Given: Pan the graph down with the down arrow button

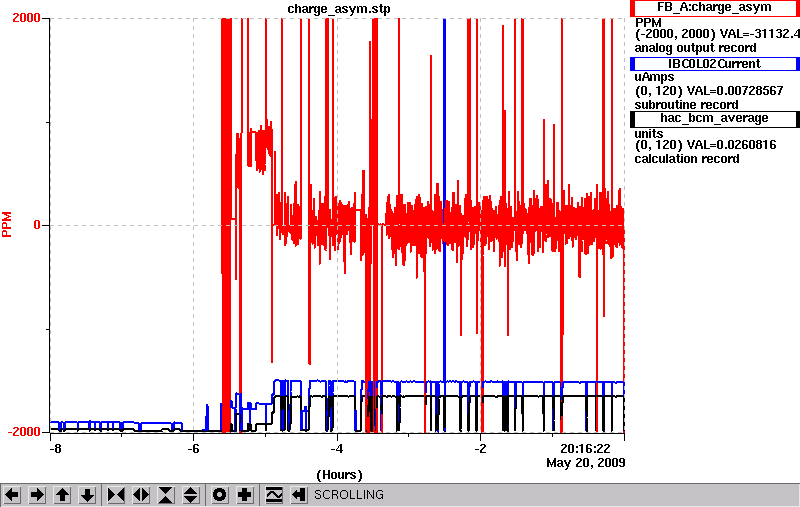Looking at the screenshot, I should tap(87, 495).
